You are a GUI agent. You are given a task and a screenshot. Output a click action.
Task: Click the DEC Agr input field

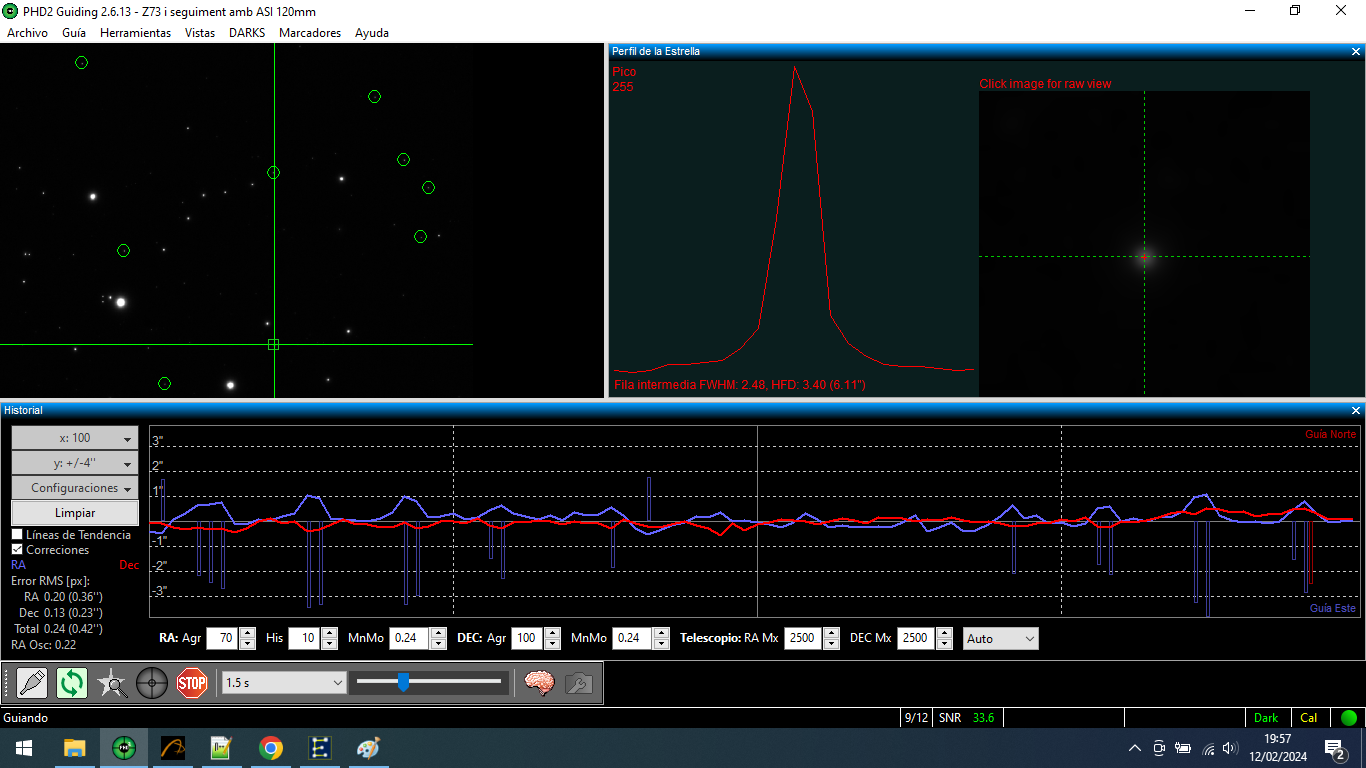click(527, 638)
